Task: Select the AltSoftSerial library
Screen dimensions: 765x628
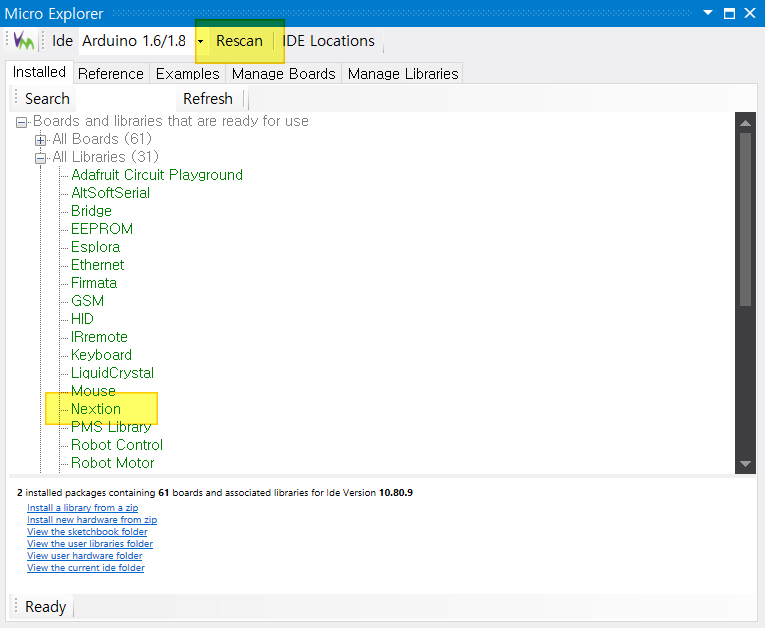Action: point(110,193)
